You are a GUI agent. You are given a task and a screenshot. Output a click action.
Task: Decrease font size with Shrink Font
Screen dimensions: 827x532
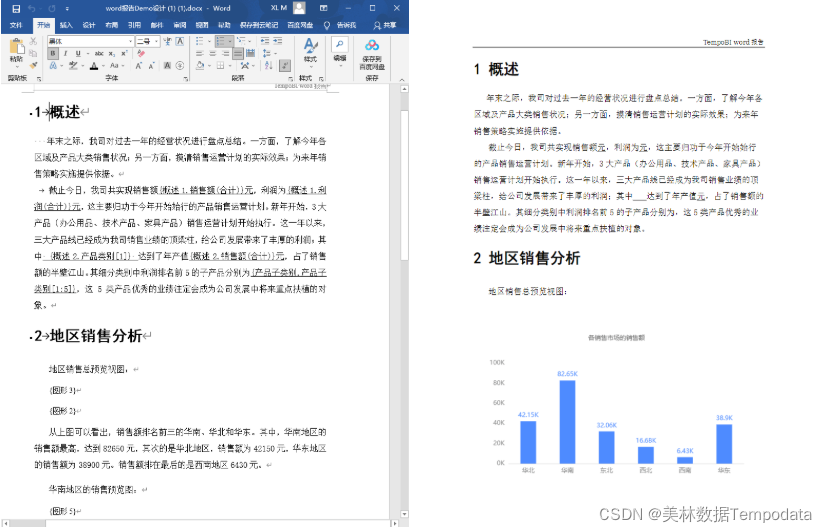pos(151,66)
